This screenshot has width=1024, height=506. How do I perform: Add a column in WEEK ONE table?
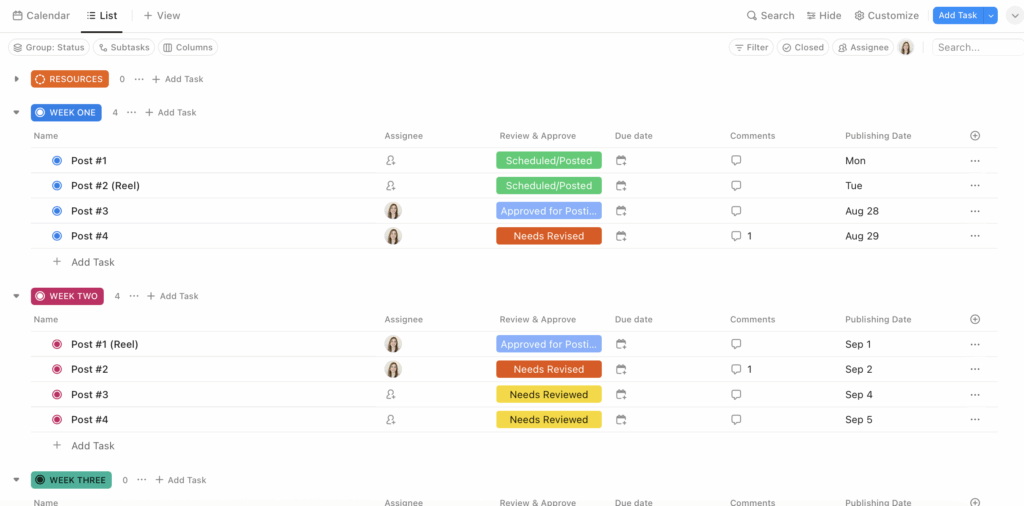975,136
